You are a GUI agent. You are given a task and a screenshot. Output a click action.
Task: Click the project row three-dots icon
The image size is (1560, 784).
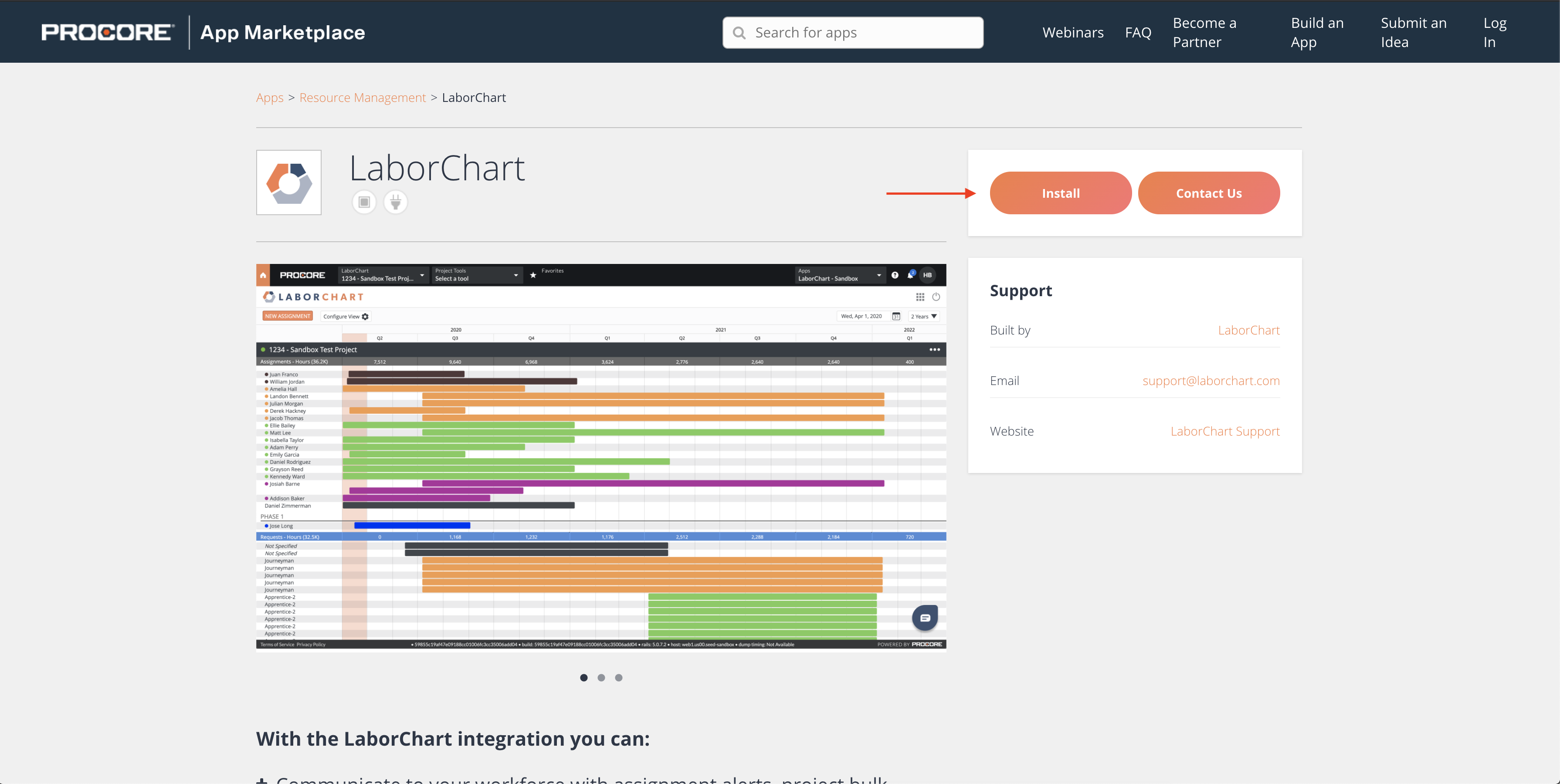pyautogui.click(x=934, y=349)
